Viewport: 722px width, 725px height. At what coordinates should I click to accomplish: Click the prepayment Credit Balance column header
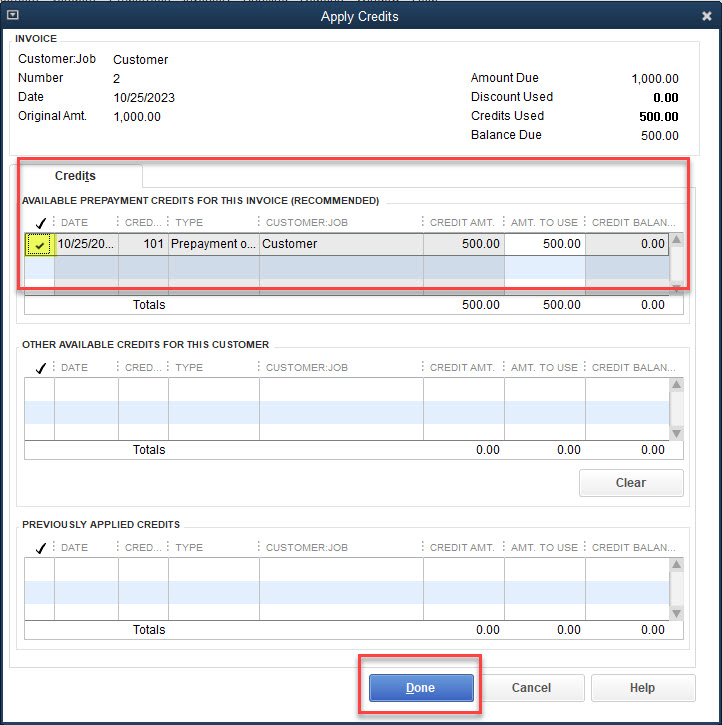633,223
